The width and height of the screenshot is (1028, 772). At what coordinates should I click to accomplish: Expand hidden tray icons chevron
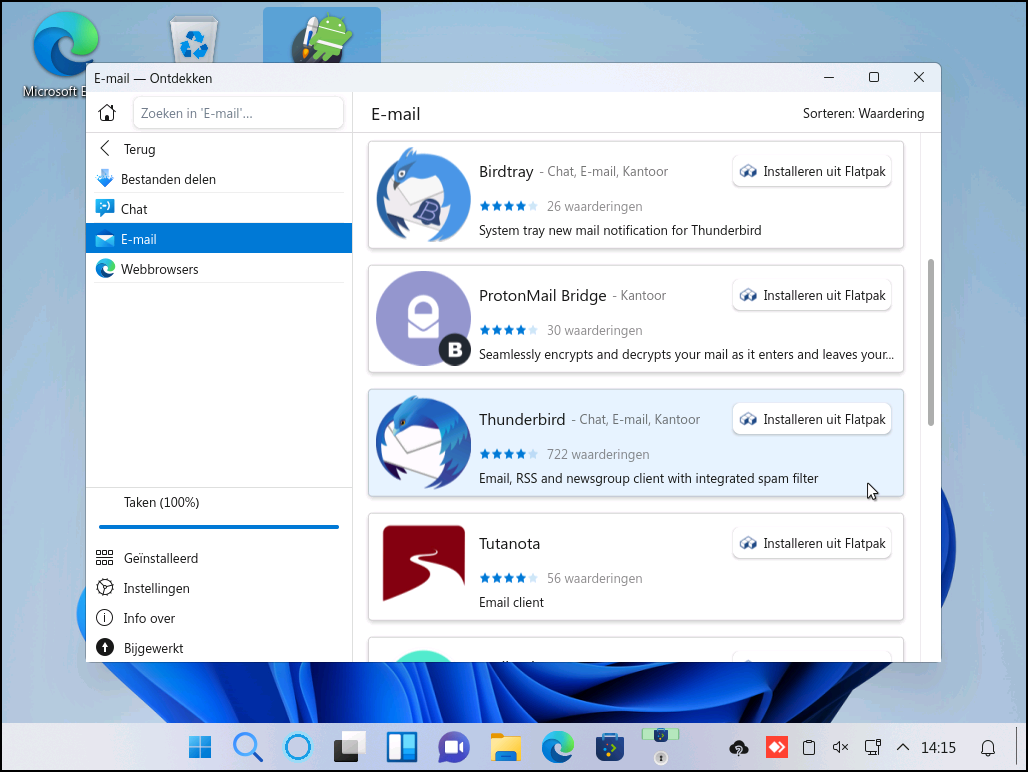point(903,747)
